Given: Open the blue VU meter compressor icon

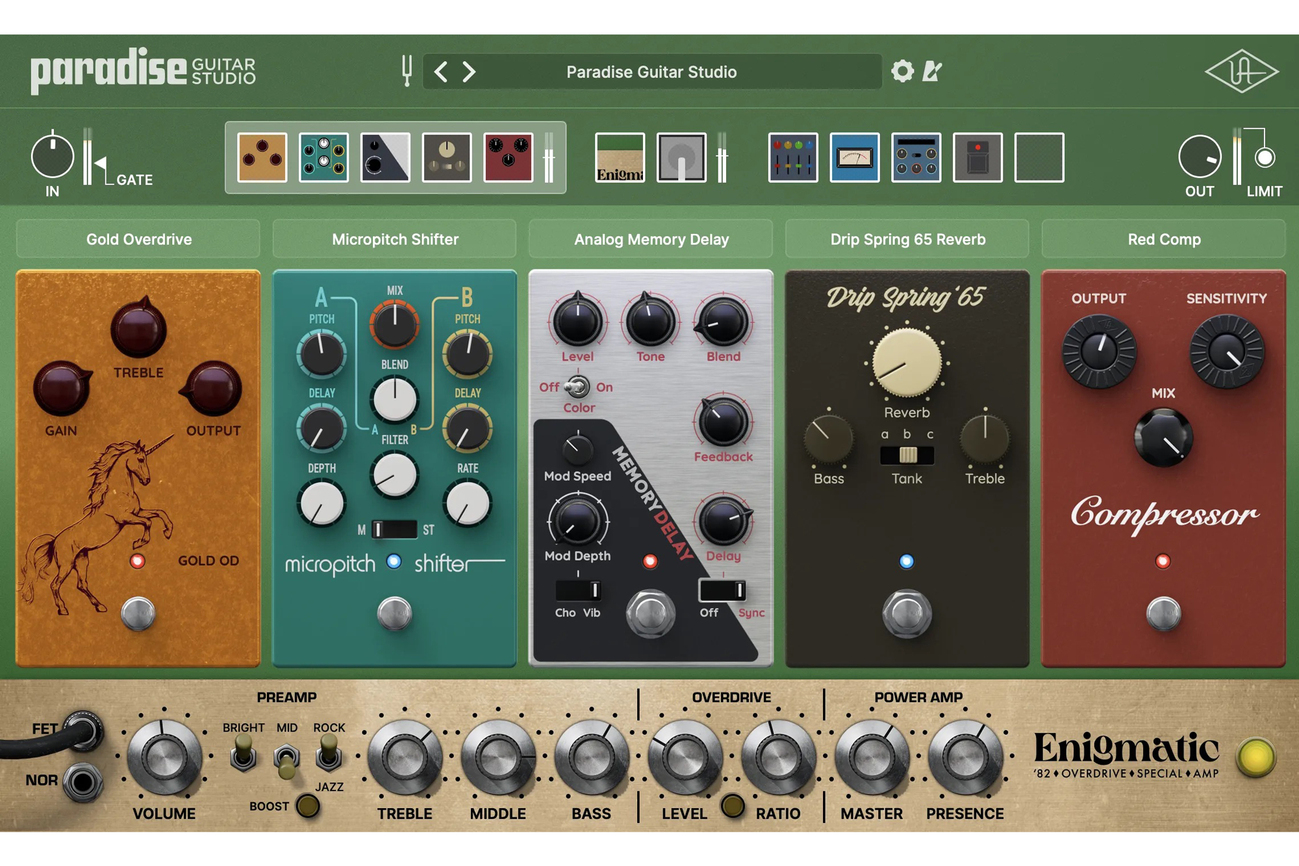Looking at the screenshot, I should click(855, 157).
